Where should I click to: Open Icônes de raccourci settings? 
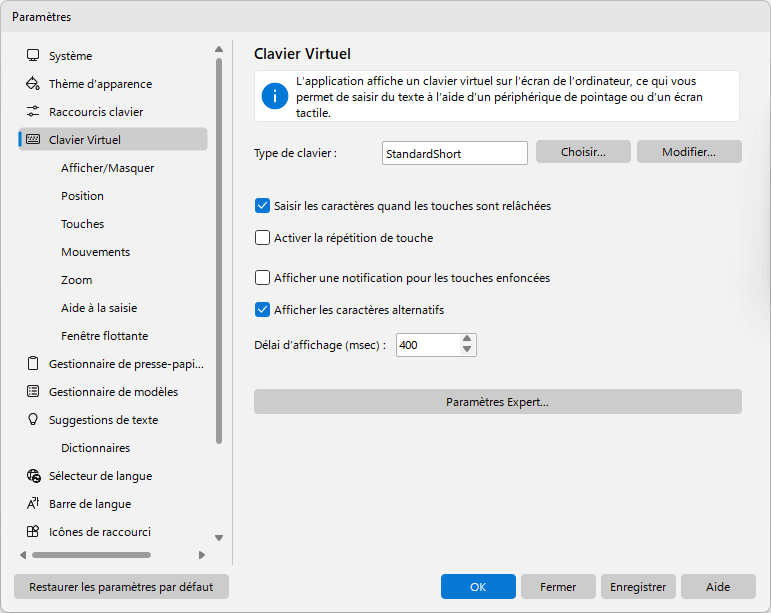113,532
